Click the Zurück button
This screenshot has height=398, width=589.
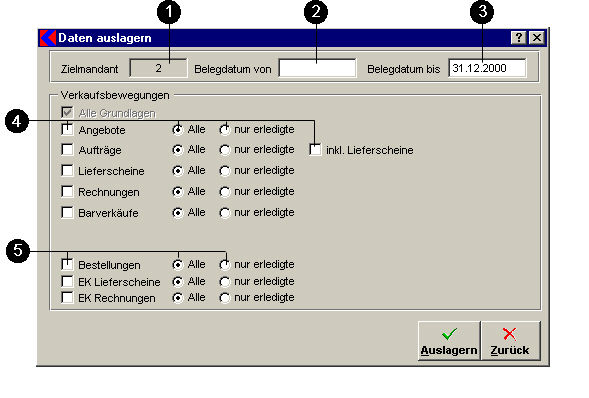point(510,341)
